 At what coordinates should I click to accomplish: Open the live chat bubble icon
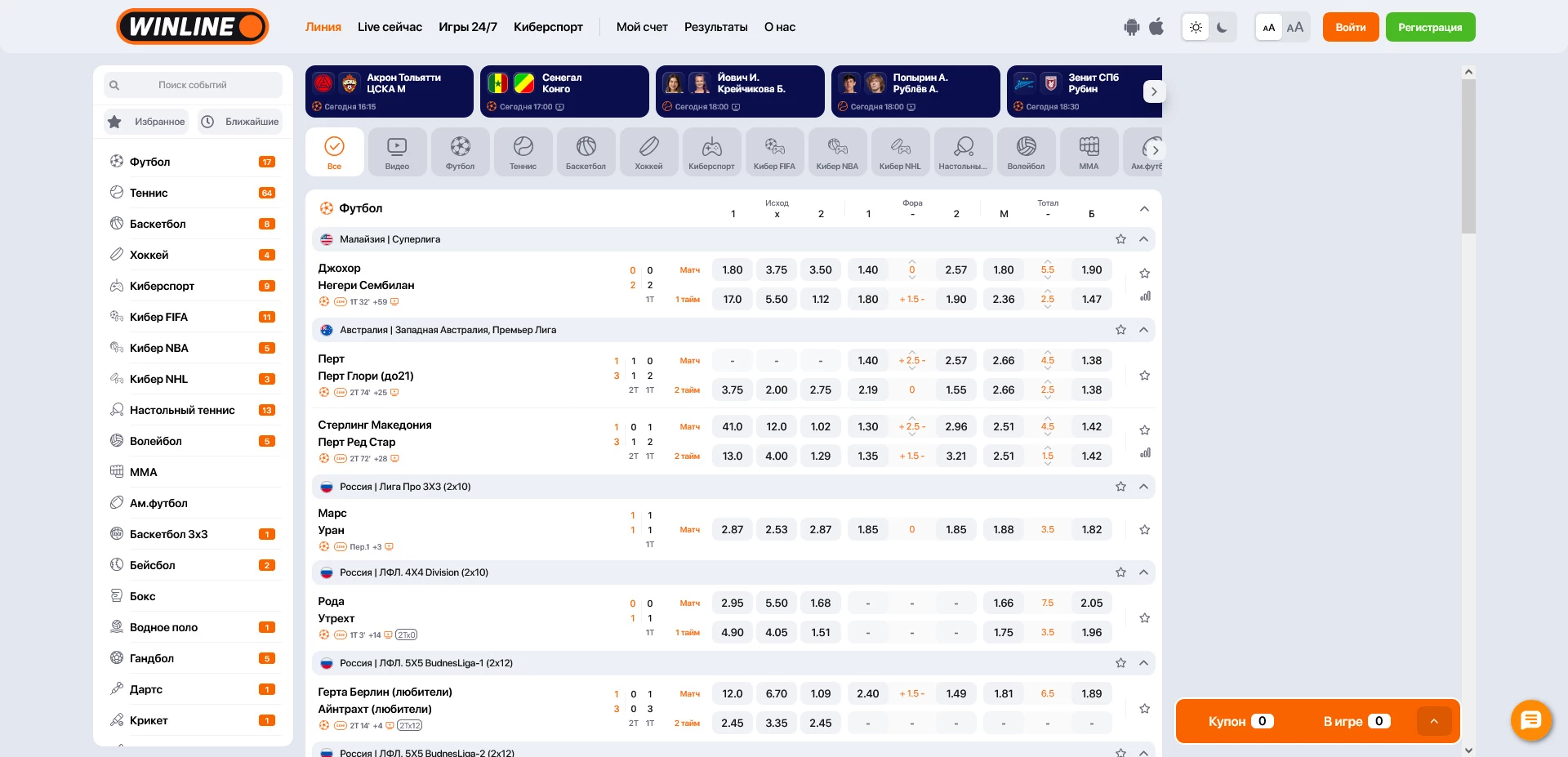click(x=1530, y=720)
